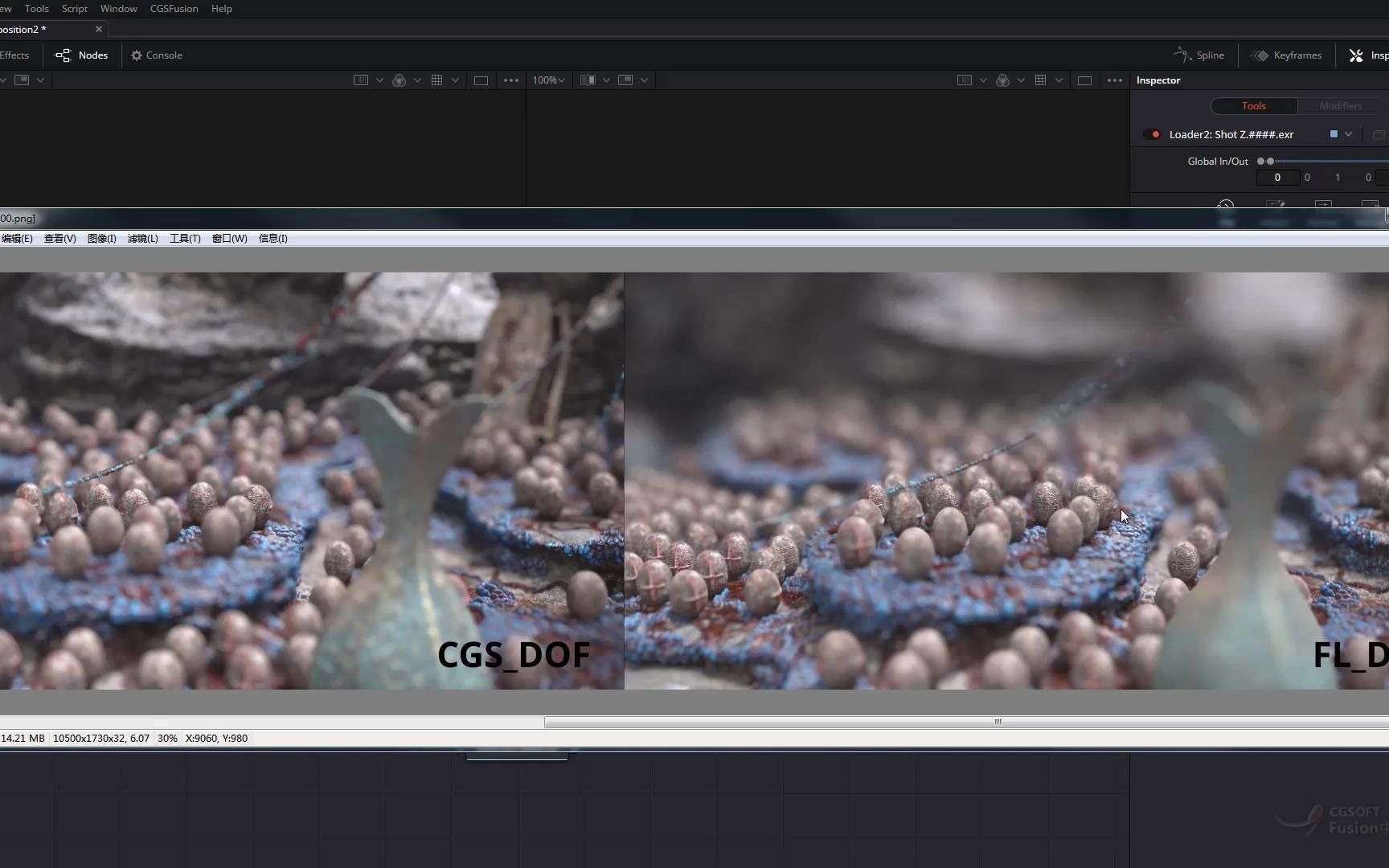Switch to the Modifiers tab

coord(1340,105)
